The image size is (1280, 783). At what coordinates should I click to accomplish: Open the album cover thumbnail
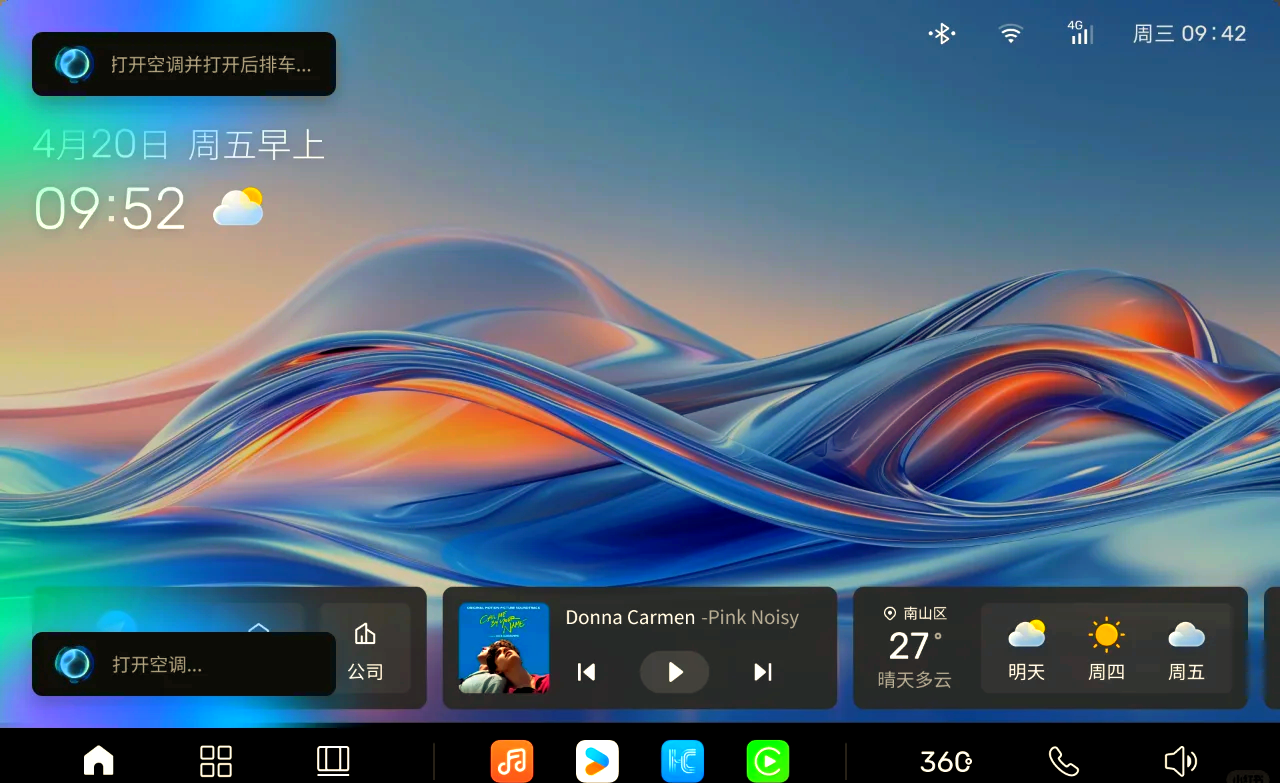coord(504,648)
